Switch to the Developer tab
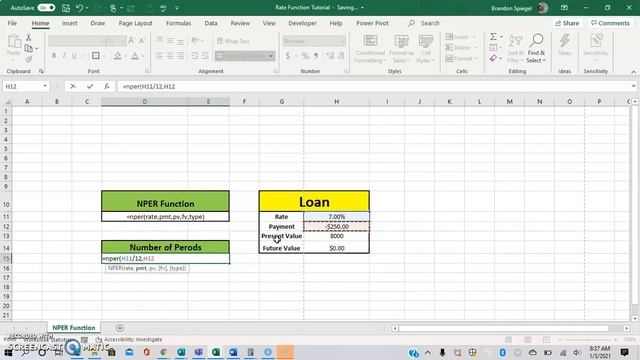 302,23
